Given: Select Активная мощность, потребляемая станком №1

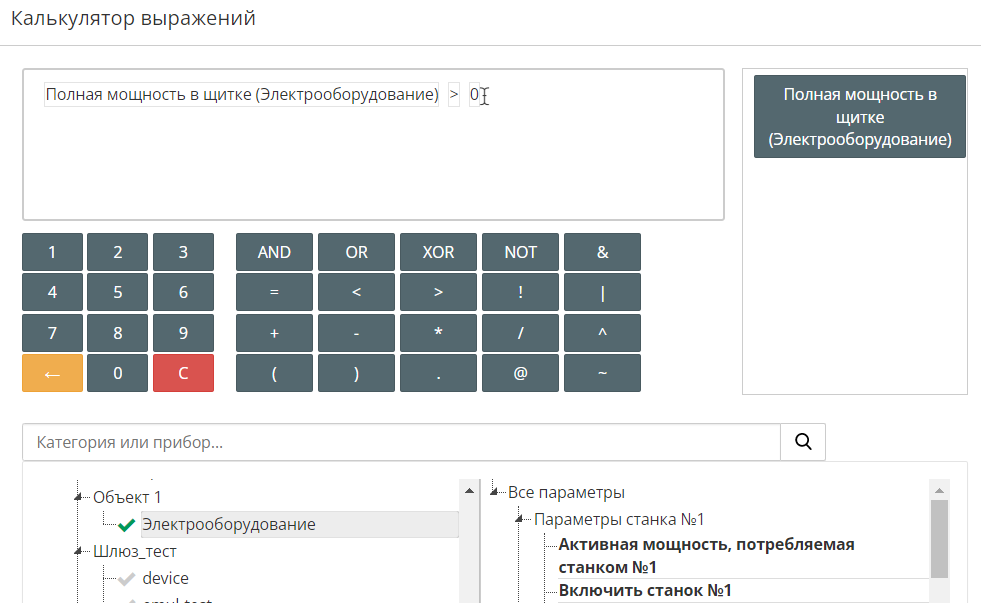Looking at the screenshot, I should [706, 555].
